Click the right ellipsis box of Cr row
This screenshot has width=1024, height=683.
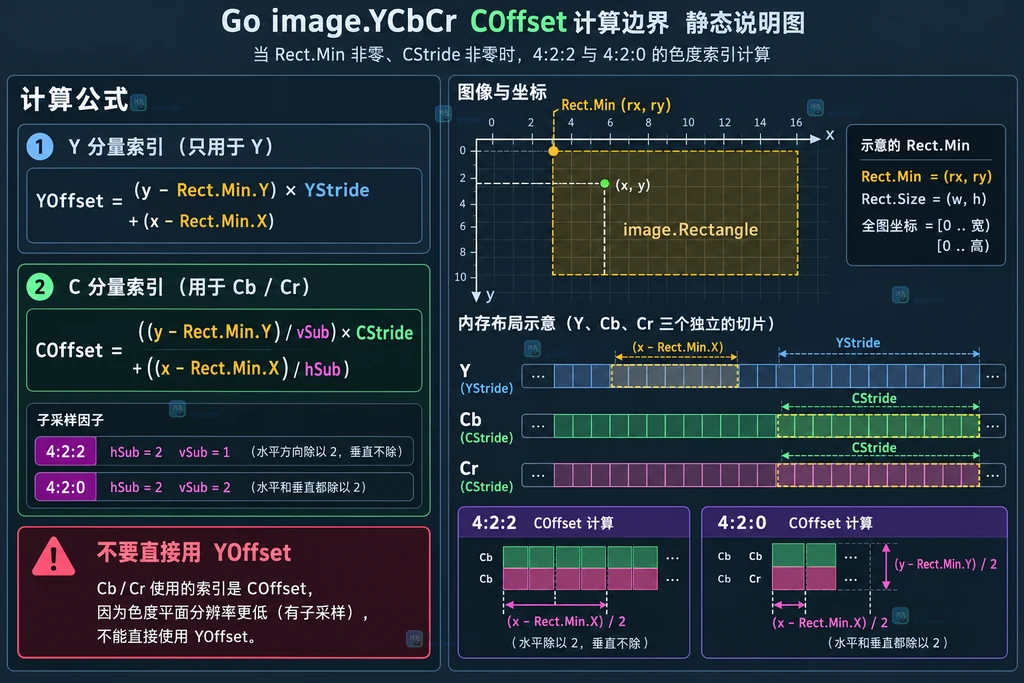click(x=993, y=475)
